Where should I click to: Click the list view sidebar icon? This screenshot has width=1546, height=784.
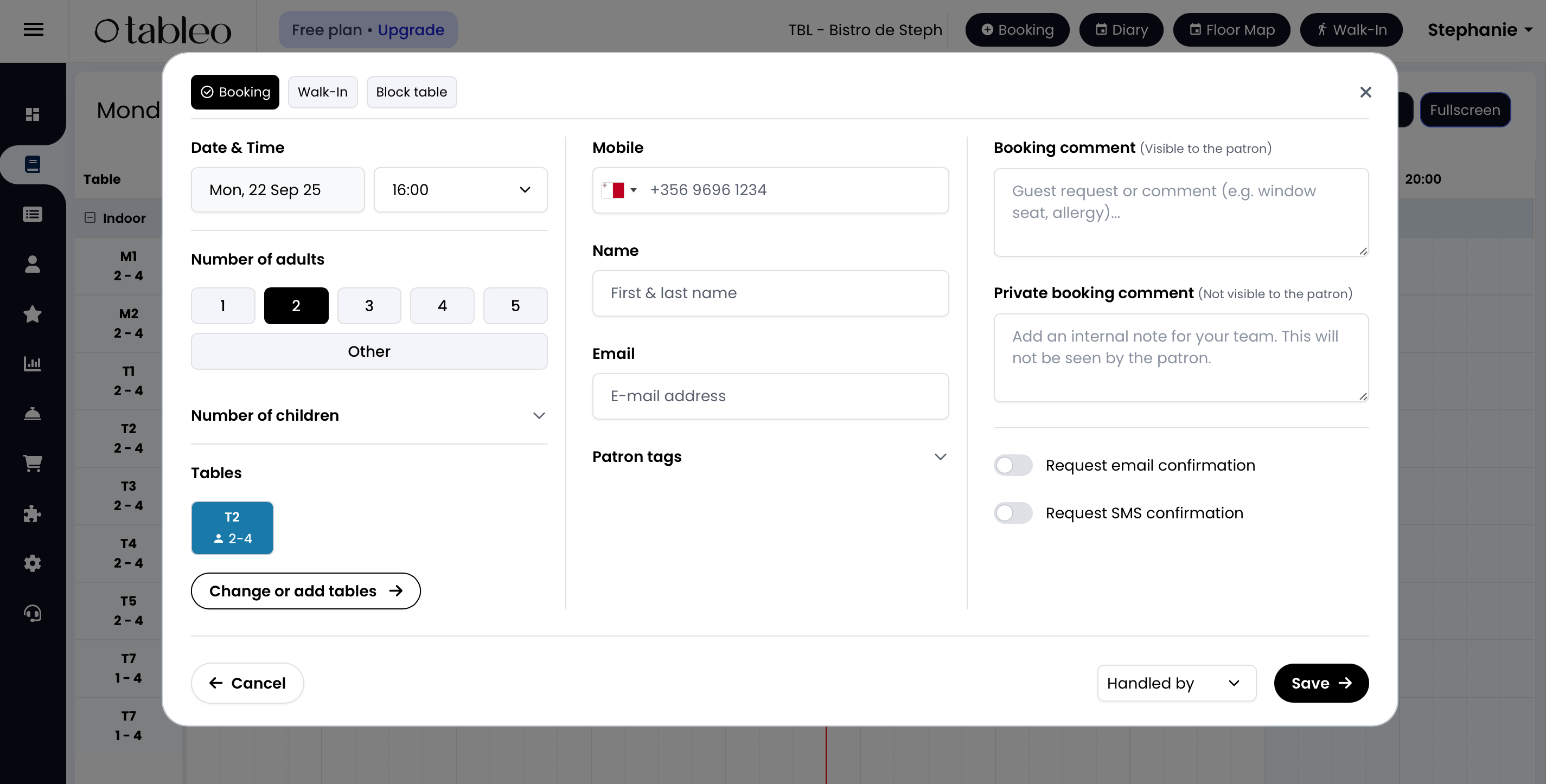(x=33, y=214)
